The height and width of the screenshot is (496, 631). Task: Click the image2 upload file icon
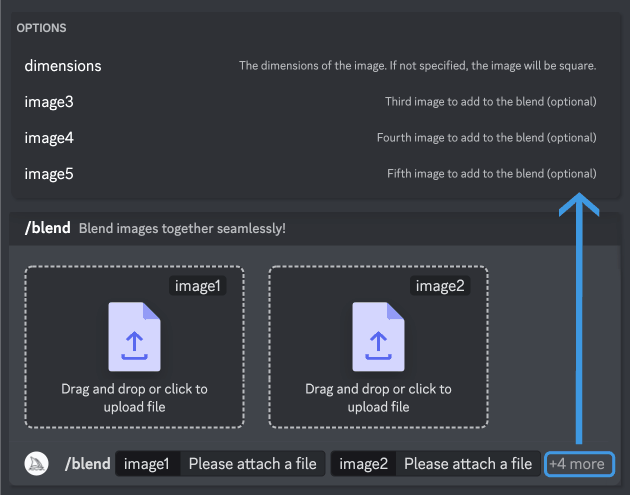(x=378, y=337)
